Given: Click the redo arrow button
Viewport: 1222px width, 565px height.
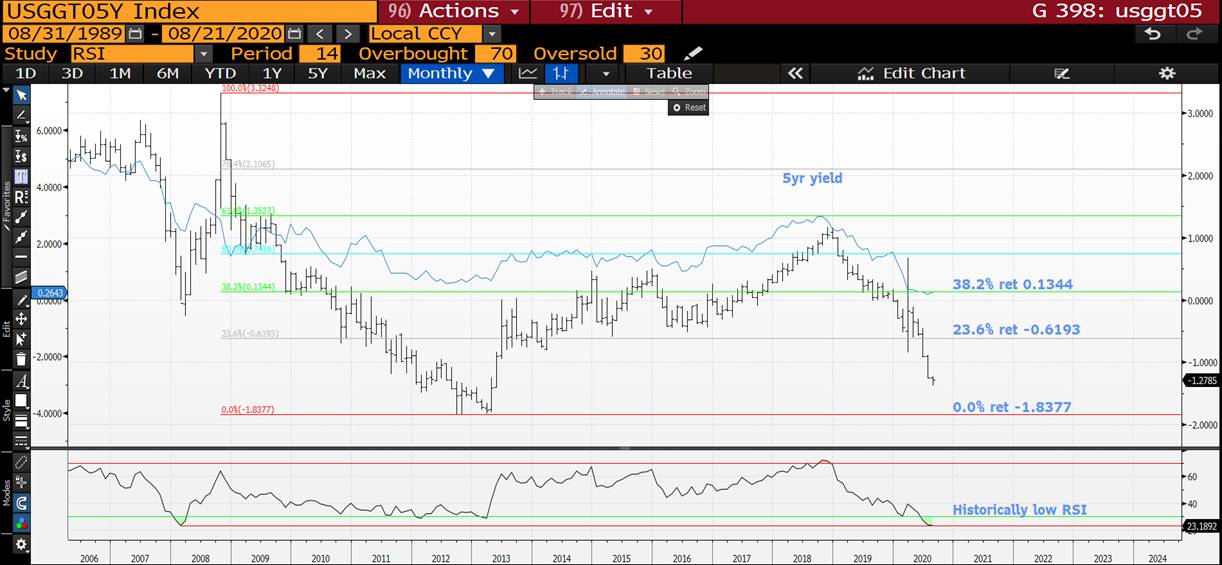Looking at the screenshot, I should coord(1194,33).
